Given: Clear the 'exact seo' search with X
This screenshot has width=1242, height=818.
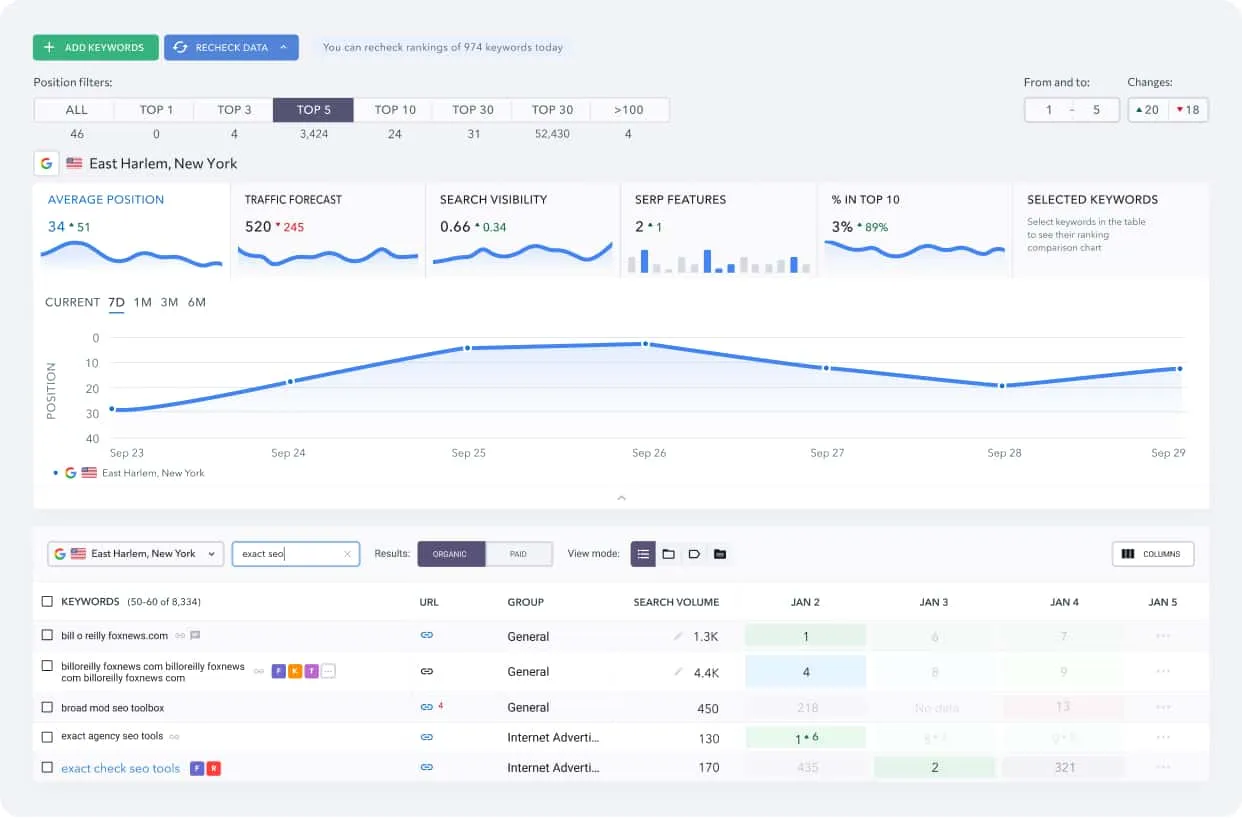Looking at the screenshot, I should tap(347, 554).
